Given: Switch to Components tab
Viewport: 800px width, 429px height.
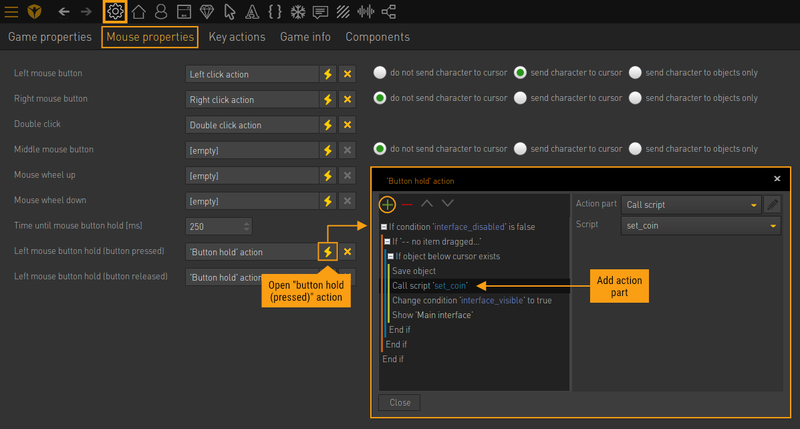Looking at the screenshot, I should pyautogui.click(x=378, y=37).
